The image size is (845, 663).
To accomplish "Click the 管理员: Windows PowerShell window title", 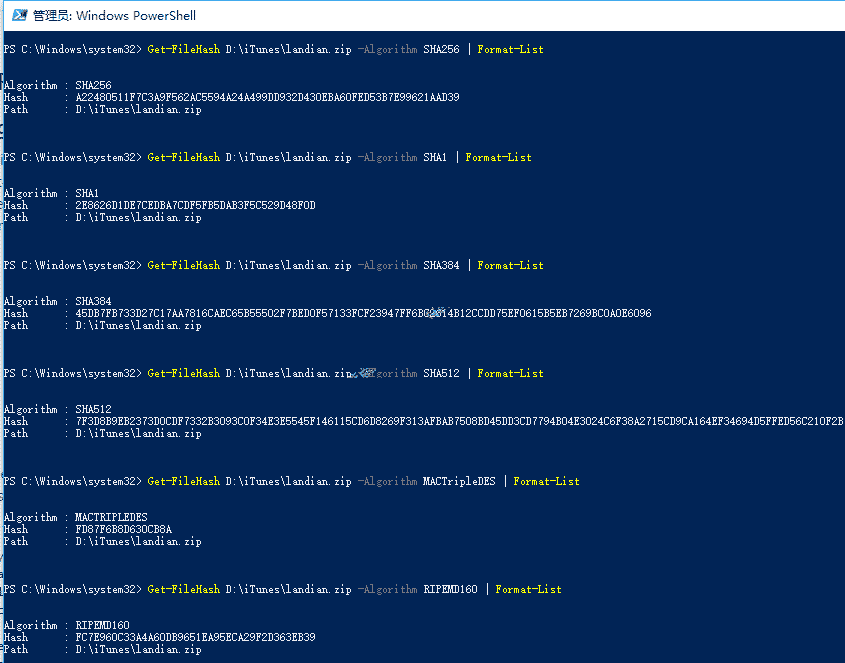I will coord(114,15).
